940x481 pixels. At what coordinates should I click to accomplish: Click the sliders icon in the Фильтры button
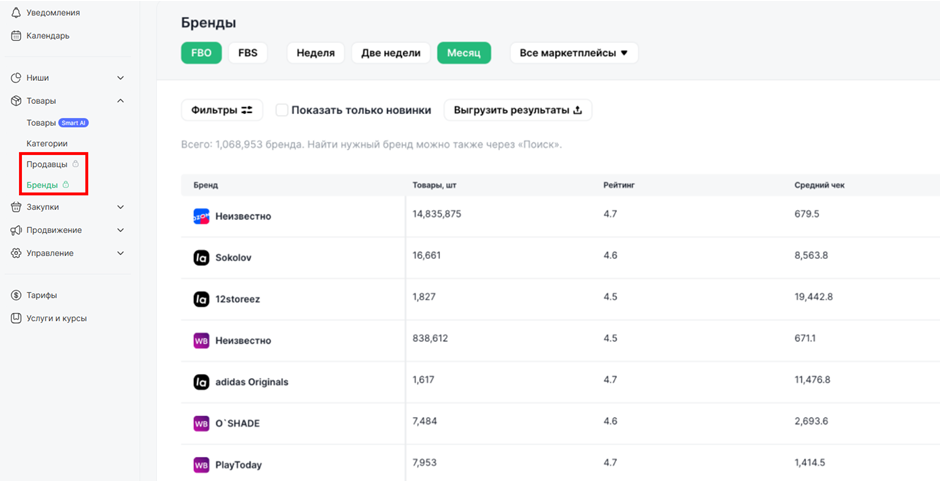tap(247, 110)
